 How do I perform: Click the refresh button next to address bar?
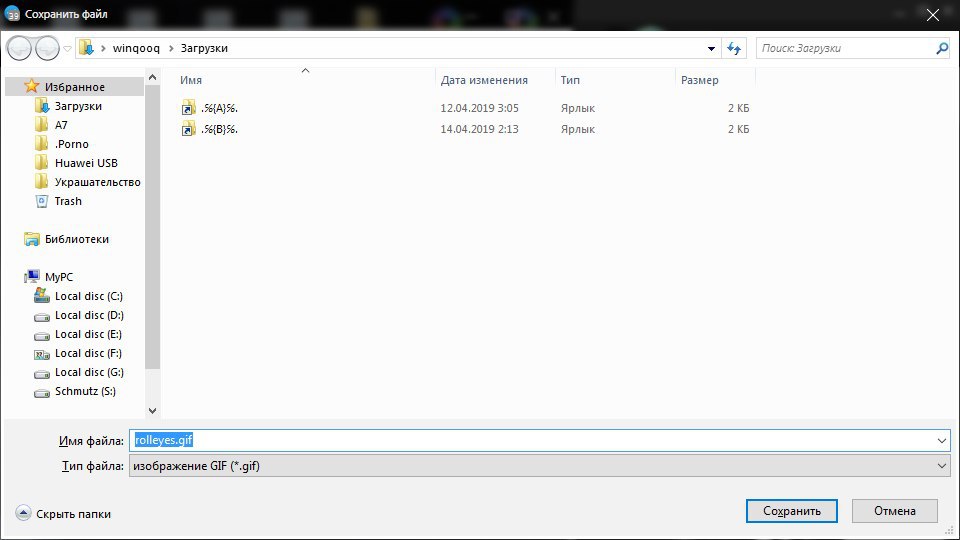point(733,48)
